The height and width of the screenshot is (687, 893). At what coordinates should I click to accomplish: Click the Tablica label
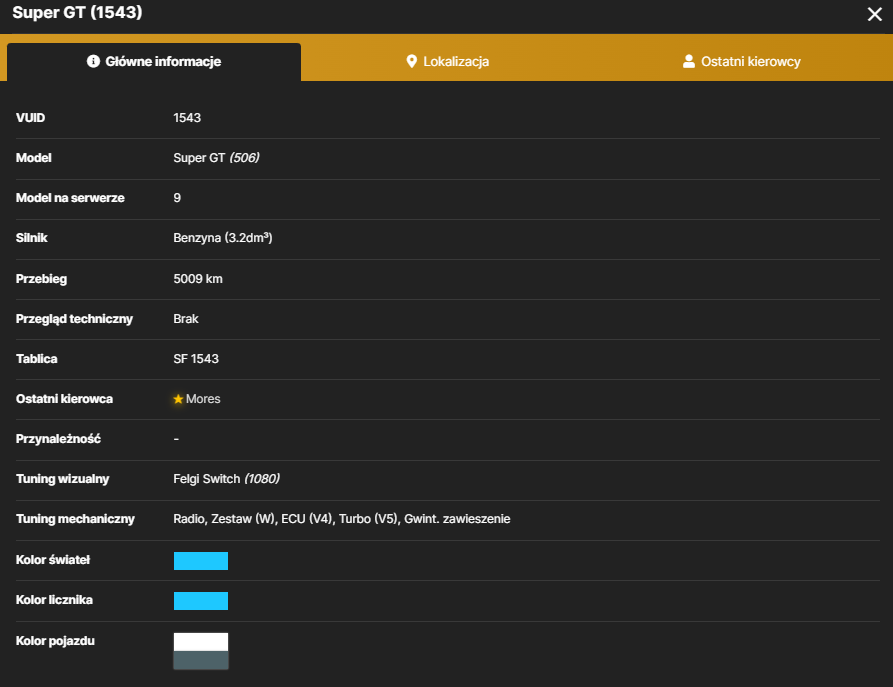click(36, 359)
